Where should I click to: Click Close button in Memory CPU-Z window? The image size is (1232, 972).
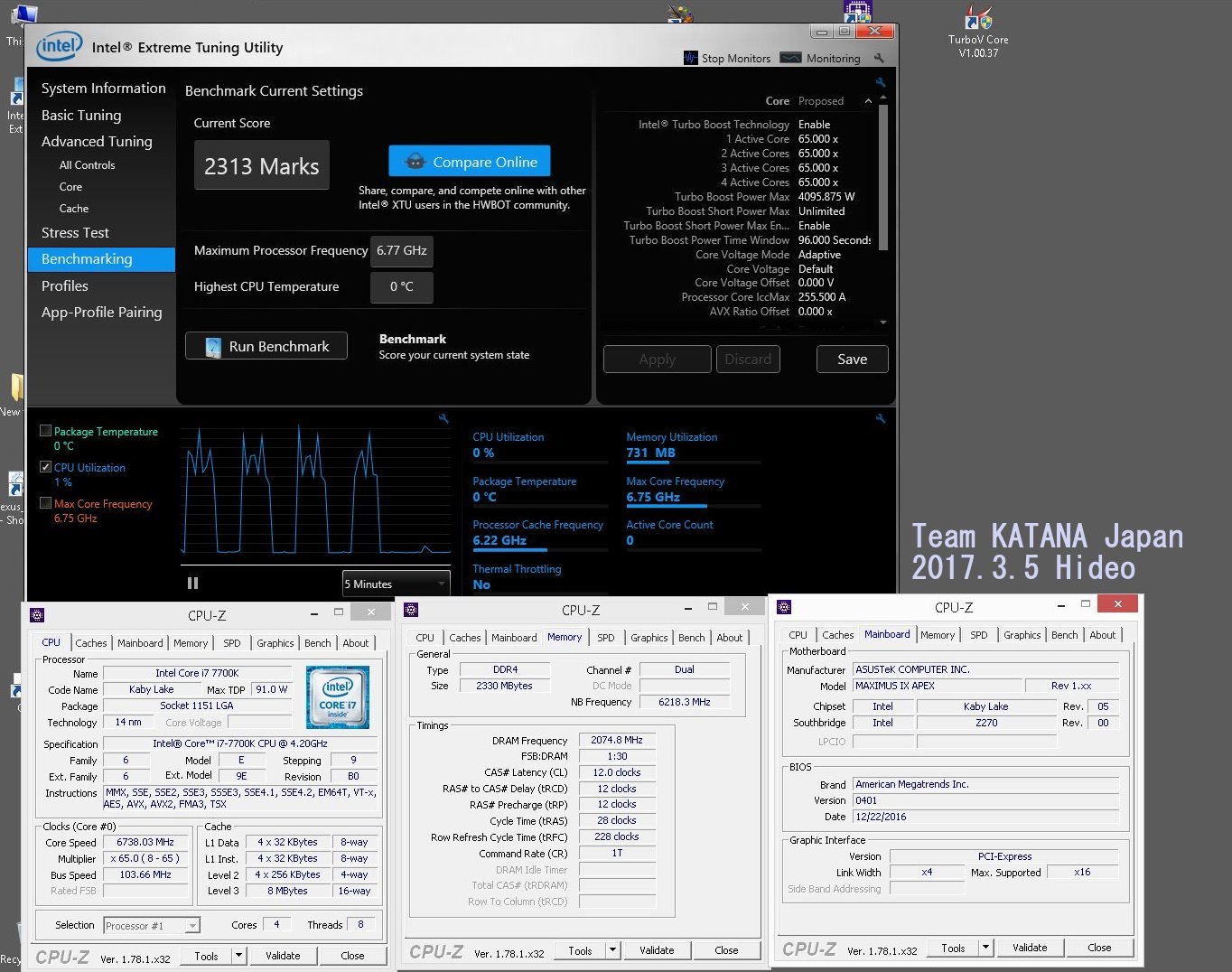(x=726, y=950)
